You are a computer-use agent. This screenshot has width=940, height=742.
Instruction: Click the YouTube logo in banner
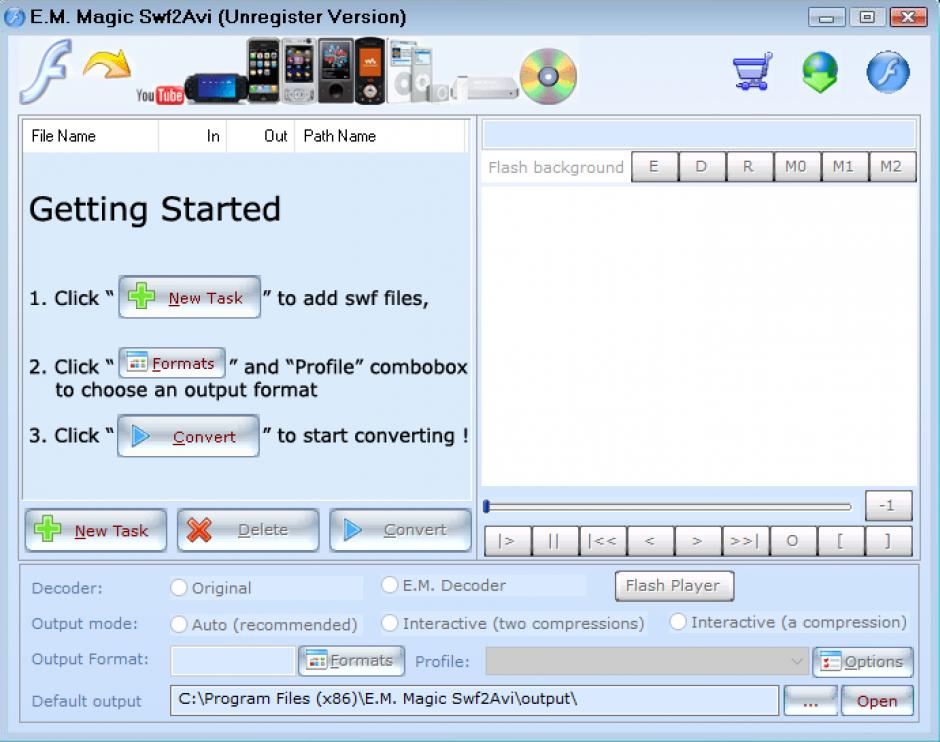click(x=159, y=95)
